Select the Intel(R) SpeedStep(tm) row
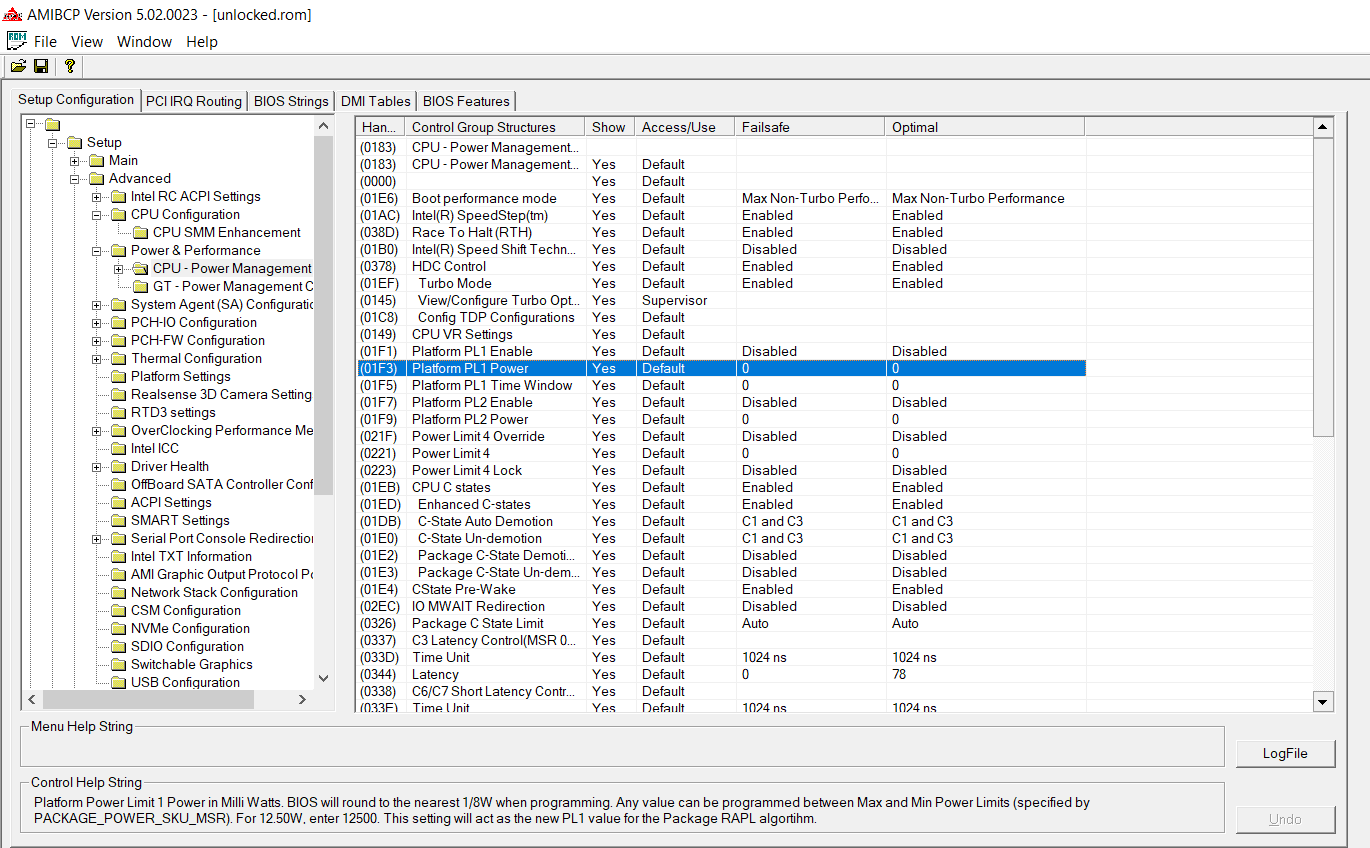The width and height of the screenshot is (1370, 848). [x=721, y=216]
